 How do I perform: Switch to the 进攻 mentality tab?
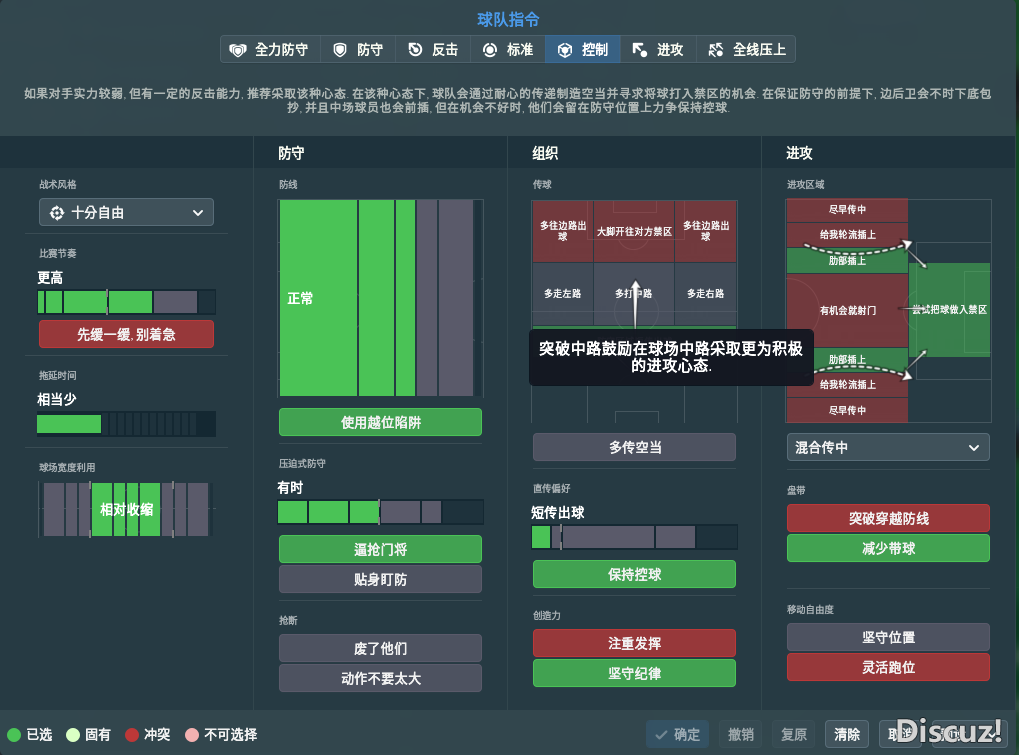click(658, 50)
